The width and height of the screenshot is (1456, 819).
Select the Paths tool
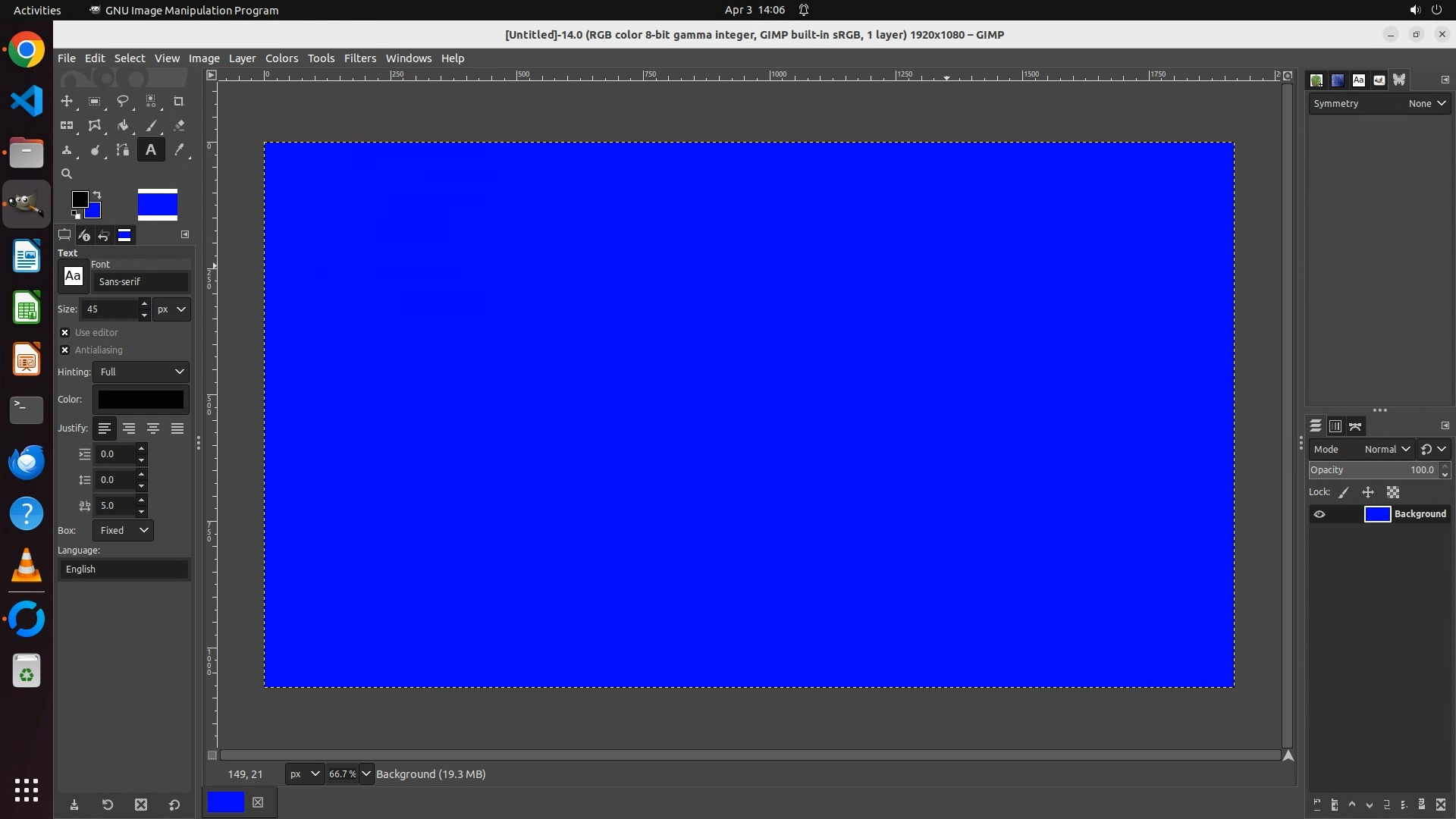(122, 150)
